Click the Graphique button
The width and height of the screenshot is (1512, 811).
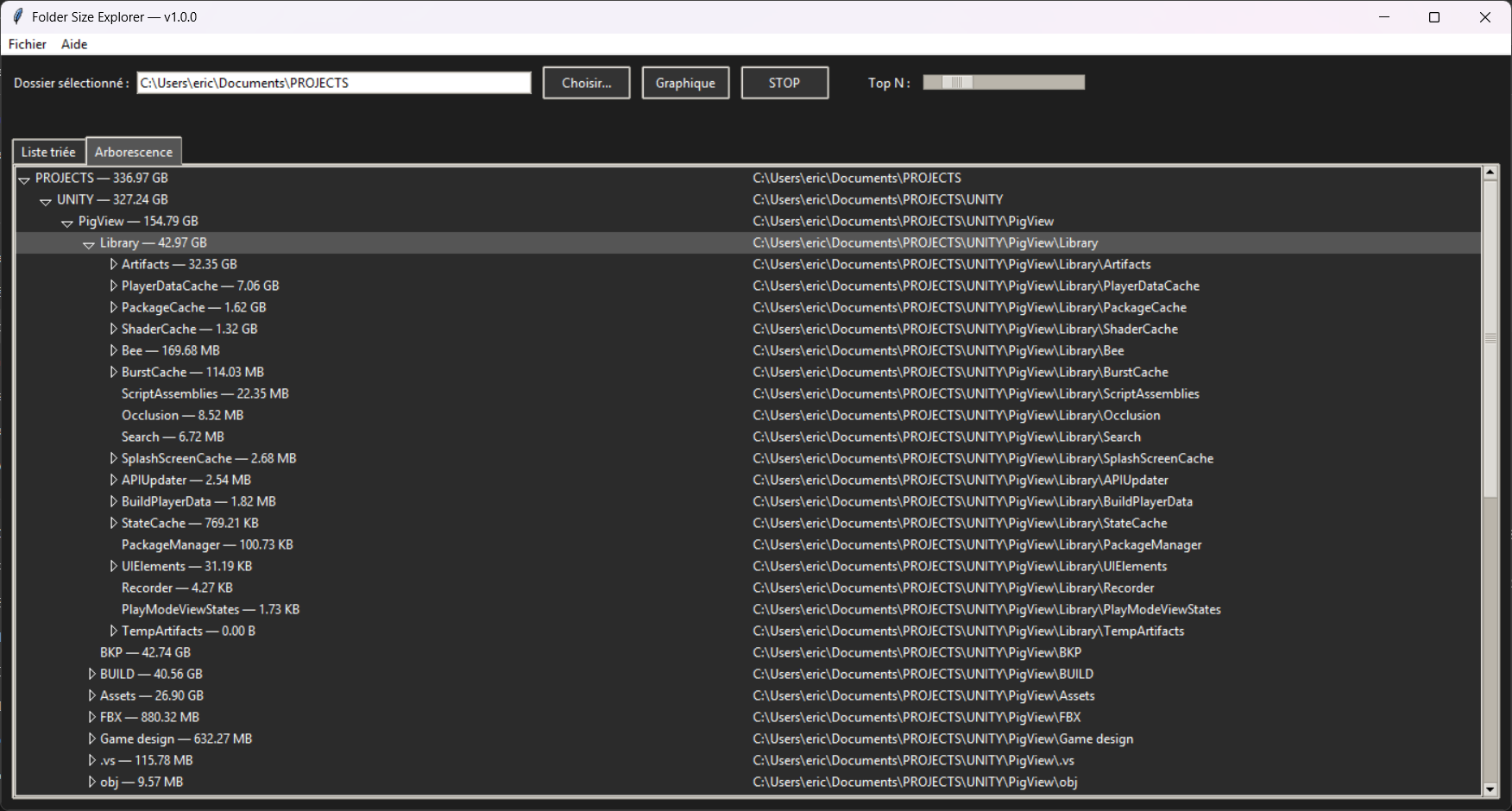(x=685, y=83)
